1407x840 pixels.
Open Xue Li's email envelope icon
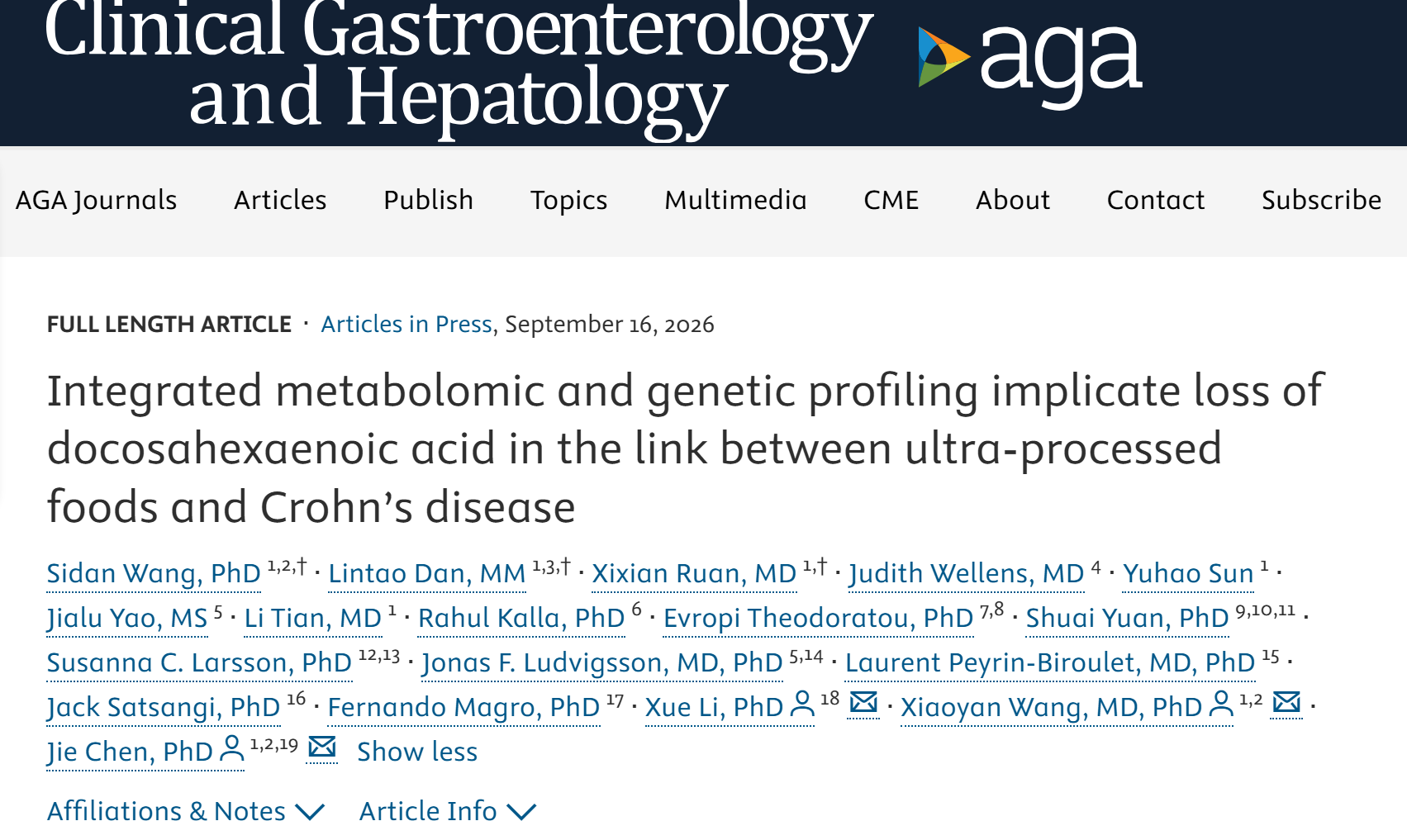click(x=863, y=703)
